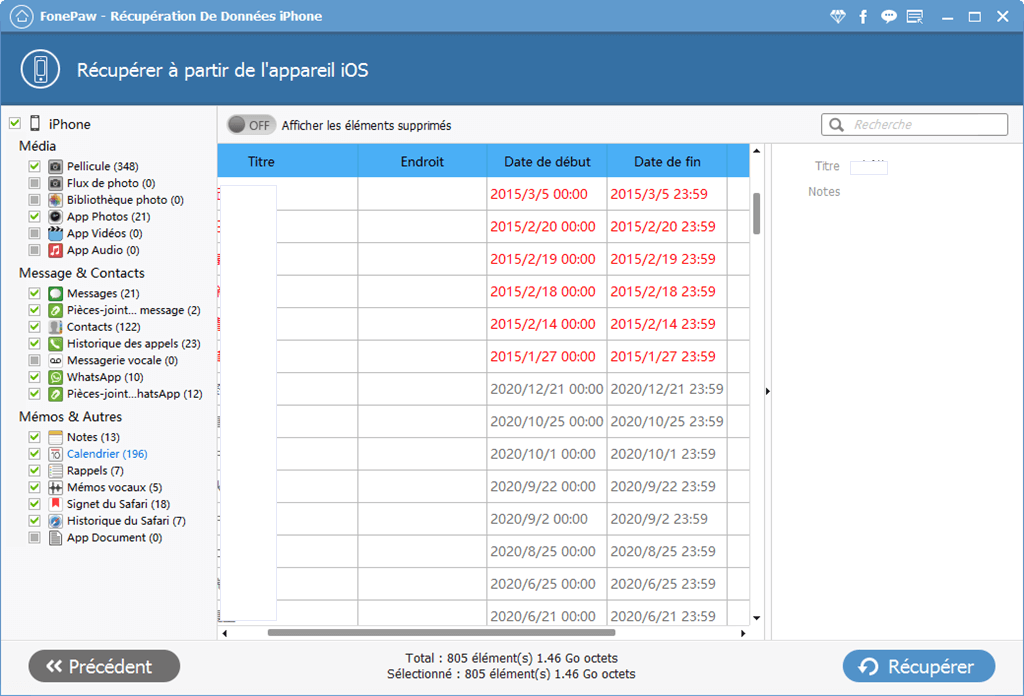Viewport: 1024px width, 696px height.
Task: Click the title bar menu list icon
Action: (915, 16)
